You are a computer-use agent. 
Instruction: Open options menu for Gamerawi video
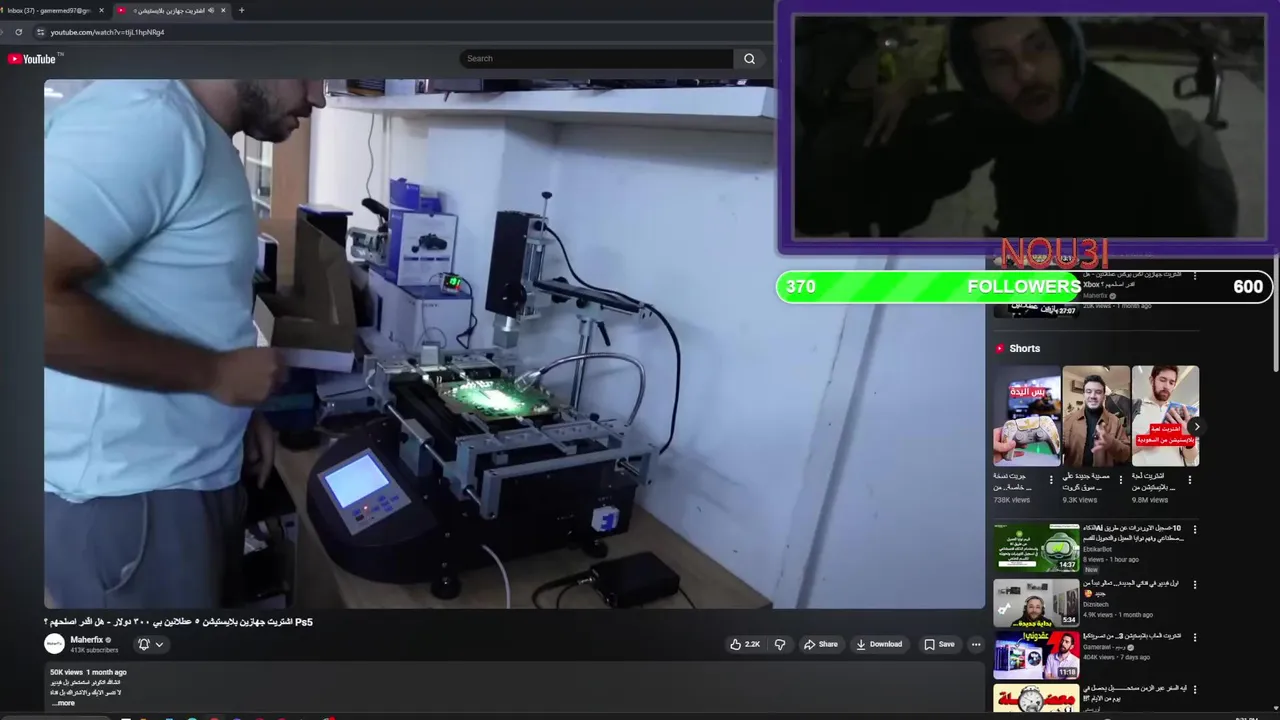point(1194,637)
